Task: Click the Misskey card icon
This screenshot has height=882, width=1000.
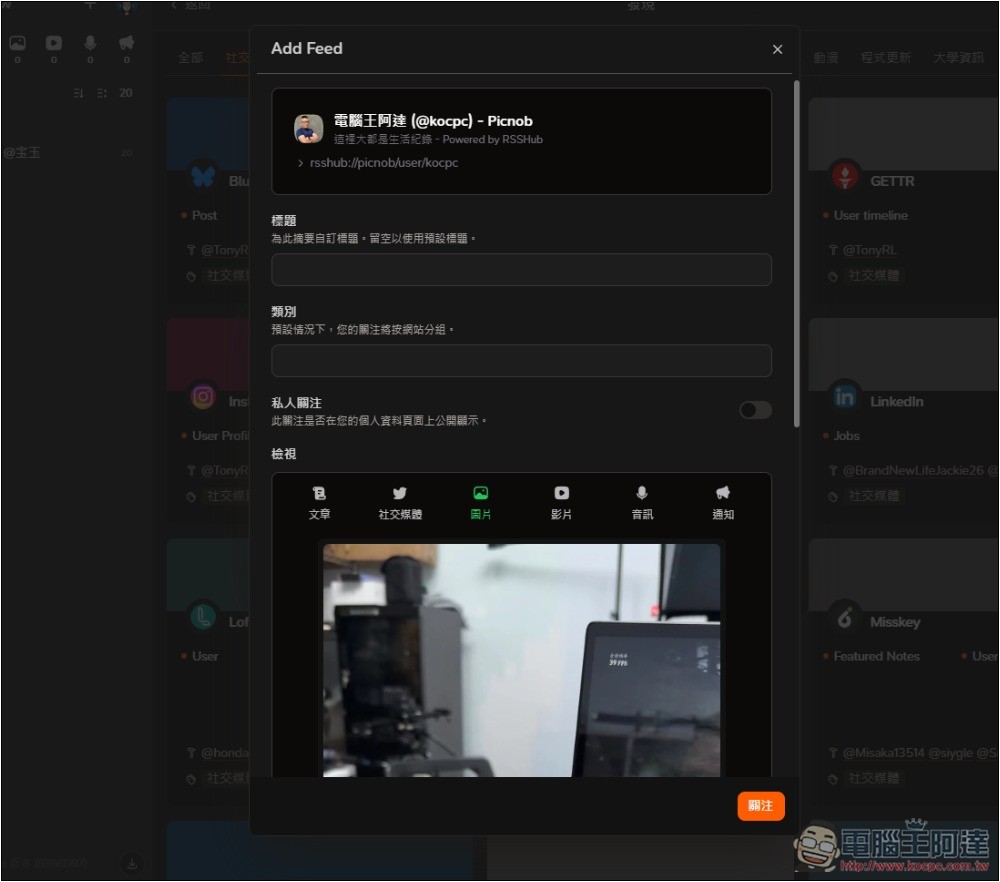Action: click(x=845, y=617)
